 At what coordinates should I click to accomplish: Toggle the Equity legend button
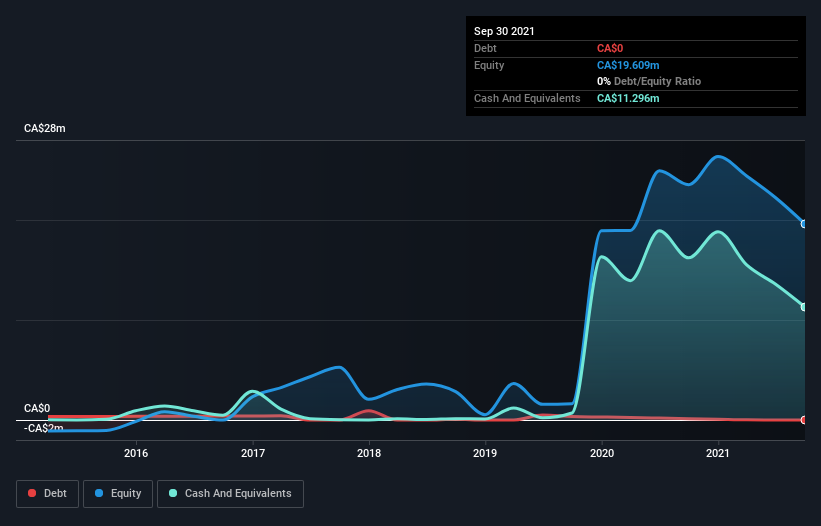point(118,494)
